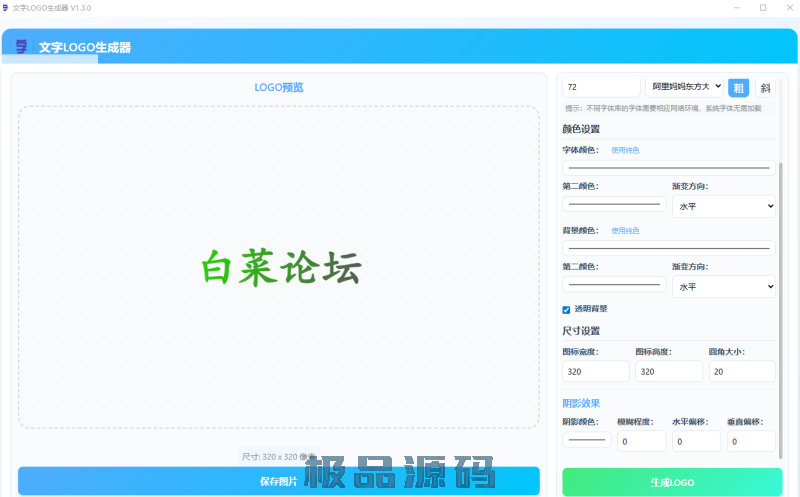800x497 pixels.
Task: Click the app logo icon in the blue header
Action: point(22,46)
